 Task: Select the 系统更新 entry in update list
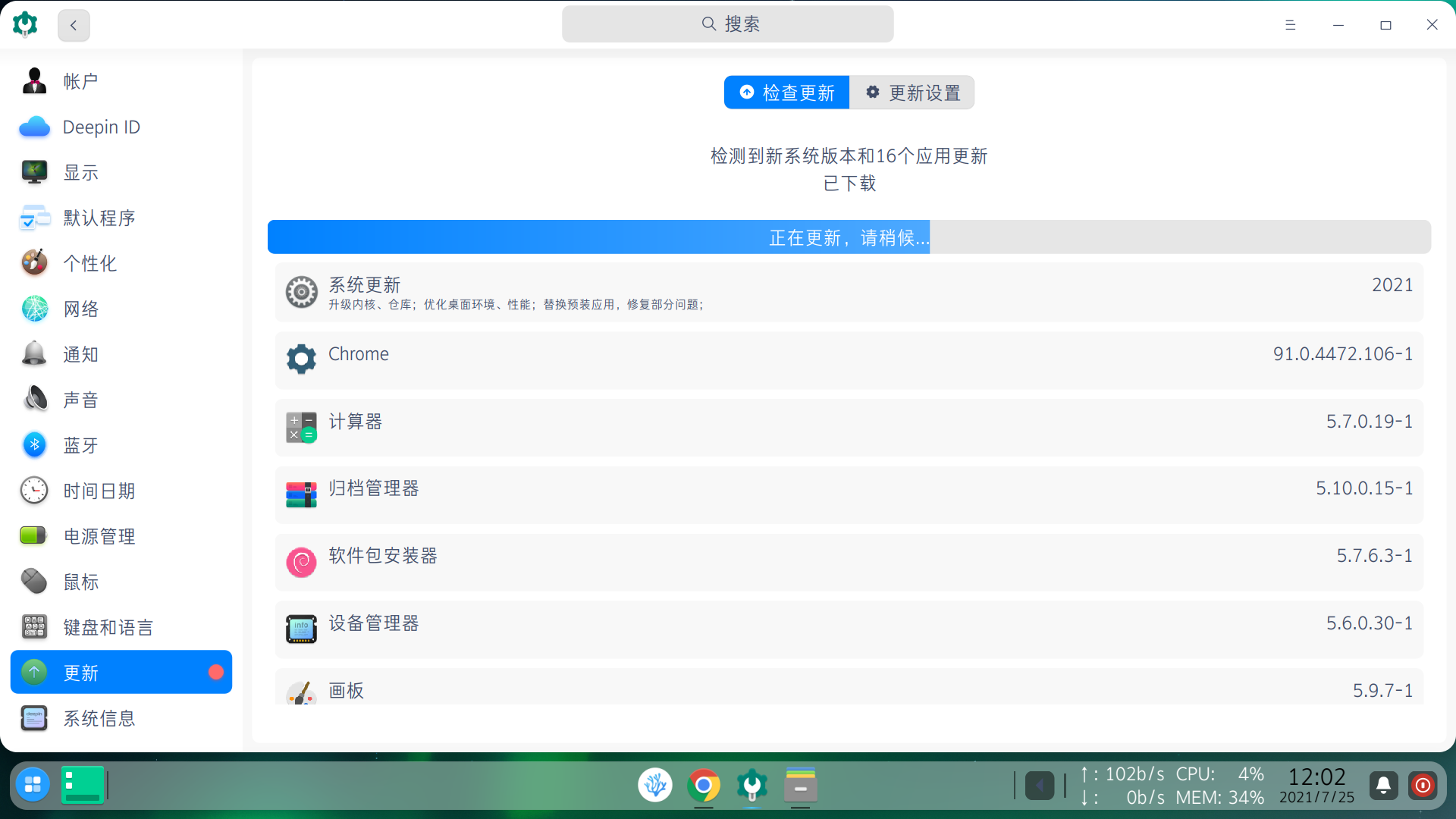(849, 293)
